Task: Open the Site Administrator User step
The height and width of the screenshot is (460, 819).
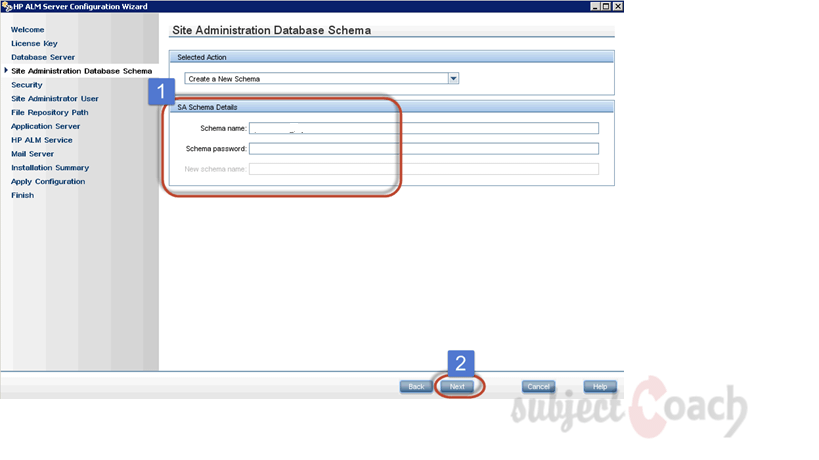Action: [55, 99]
